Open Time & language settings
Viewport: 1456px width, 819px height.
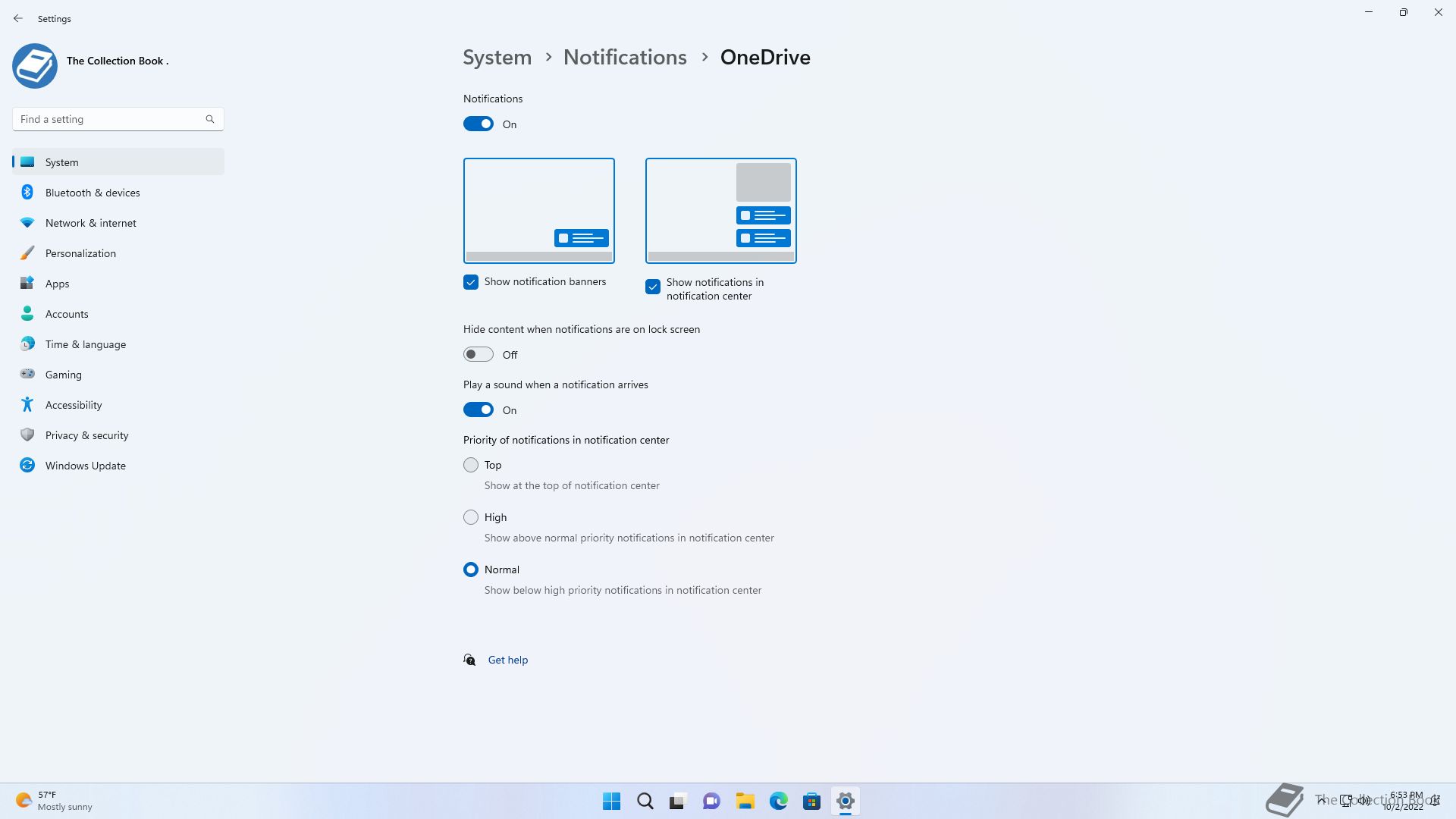pyautogui.click(x=118, y=344)
